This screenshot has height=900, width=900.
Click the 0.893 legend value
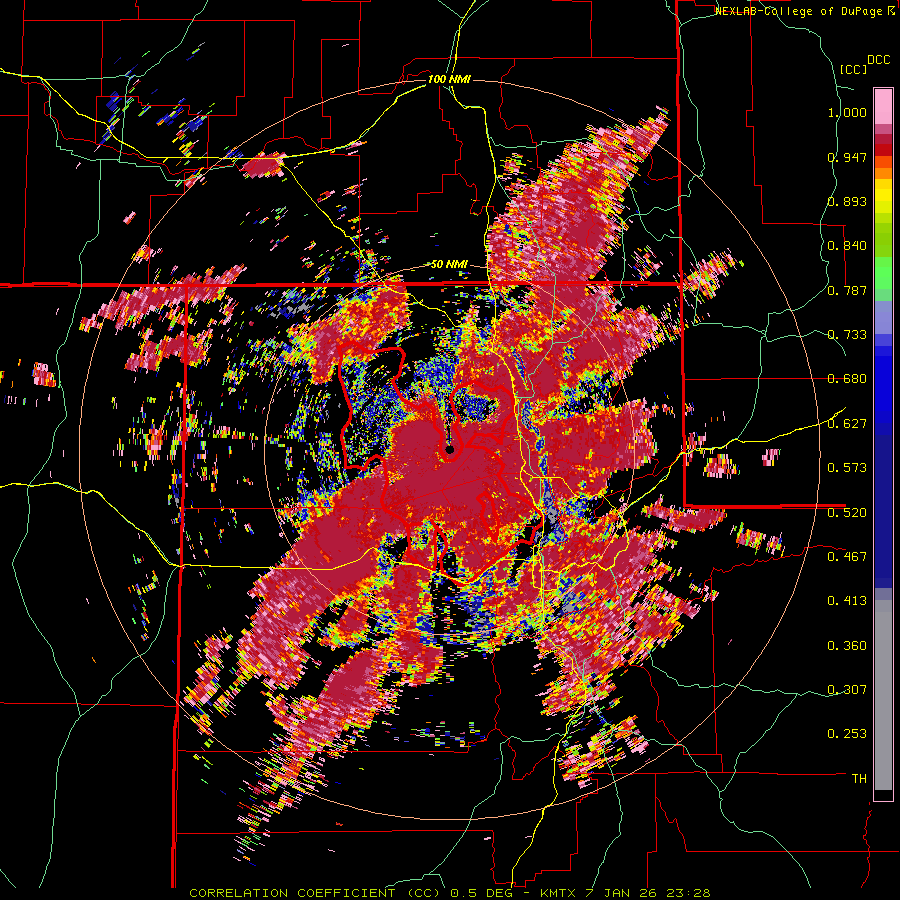[x=847, y=201]
